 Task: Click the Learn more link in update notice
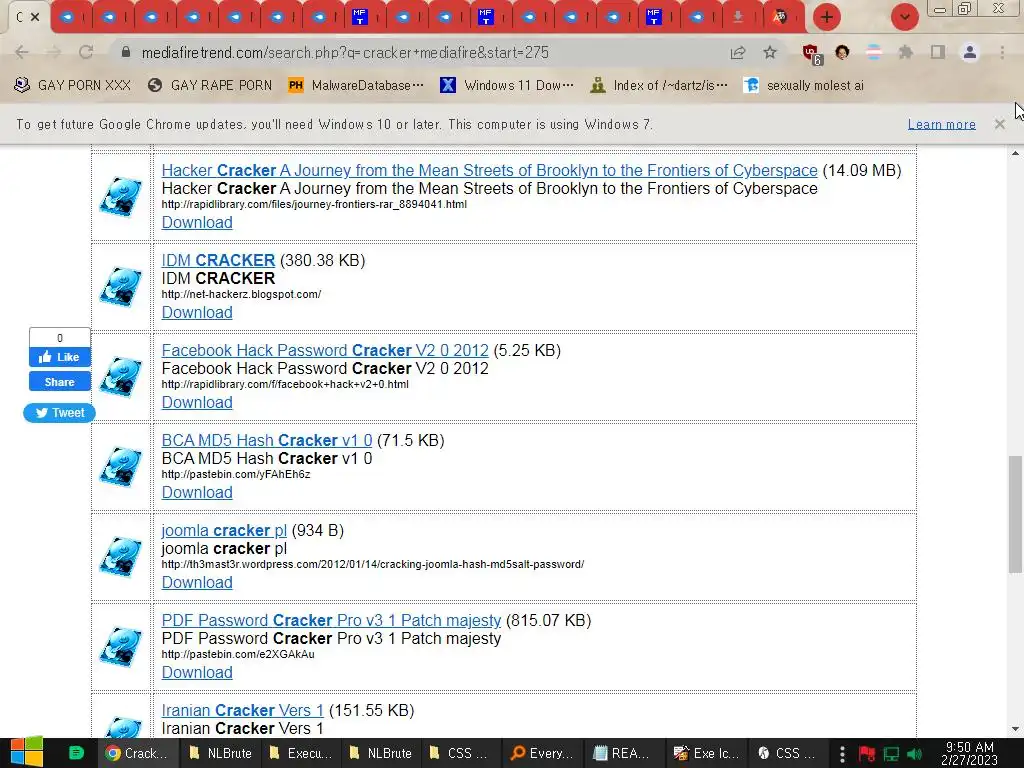(941, 124)
